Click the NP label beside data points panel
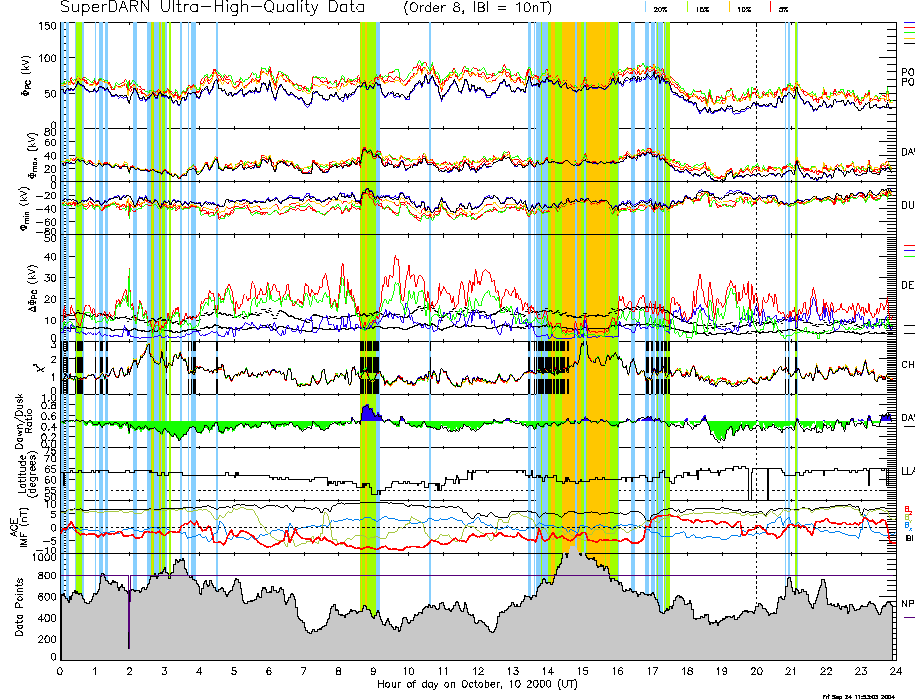This screenshot has width=915, height=700. [x=907, y=604]
